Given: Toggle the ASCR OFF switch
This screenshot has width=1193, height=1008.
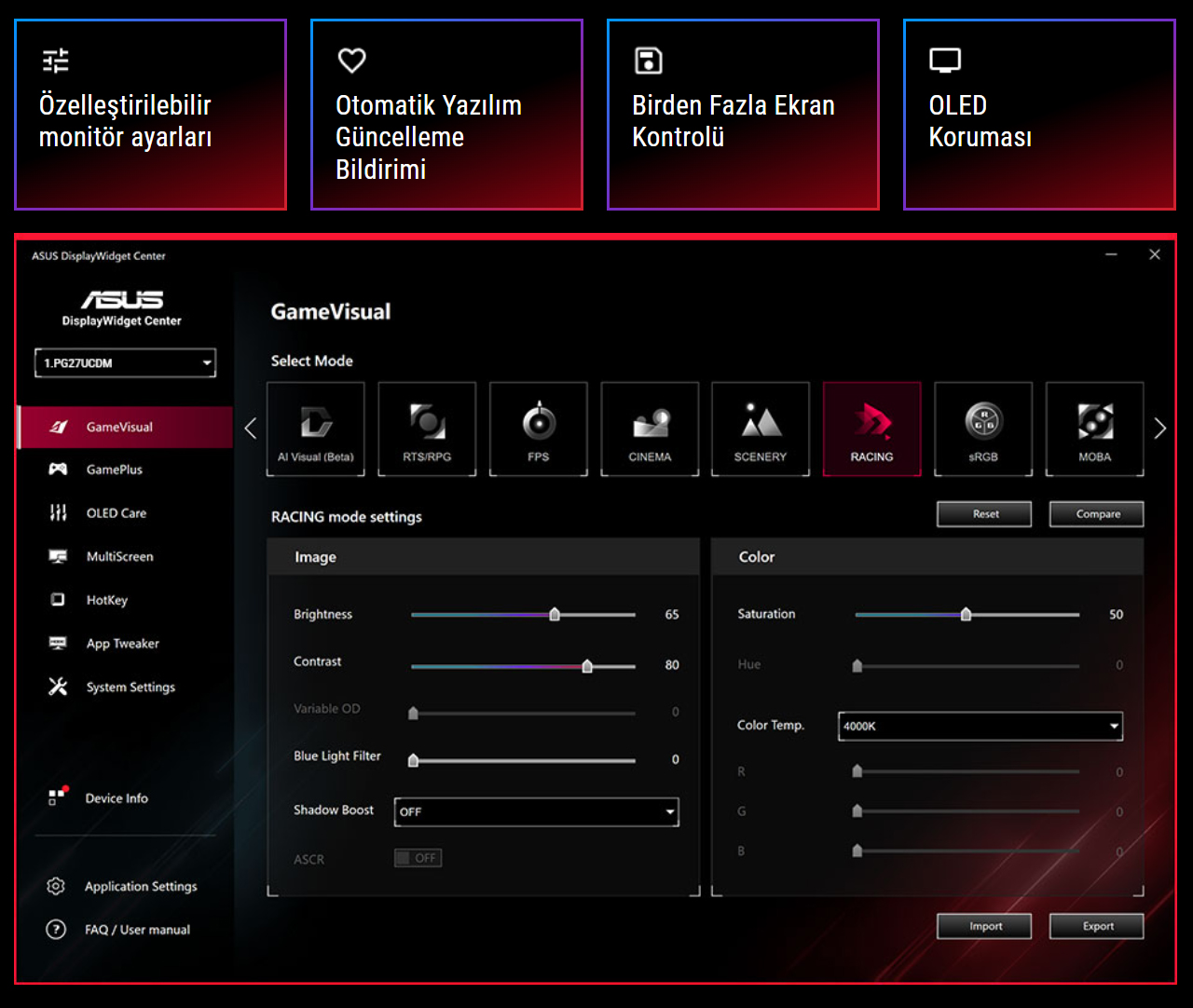Looking at the screenshot, I should (418, 858).
